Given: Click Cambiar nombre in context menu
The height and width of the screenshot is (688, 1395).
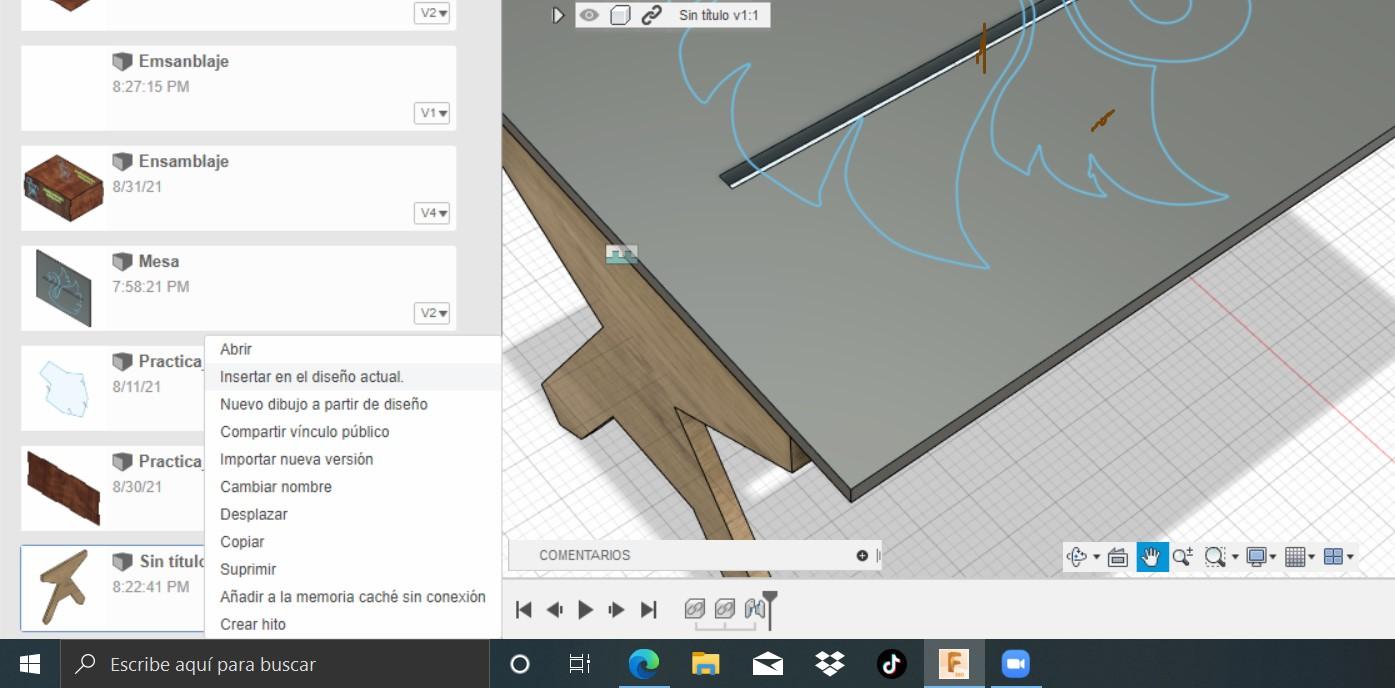Looking at the screenshot, I should [x=276, y=487].
